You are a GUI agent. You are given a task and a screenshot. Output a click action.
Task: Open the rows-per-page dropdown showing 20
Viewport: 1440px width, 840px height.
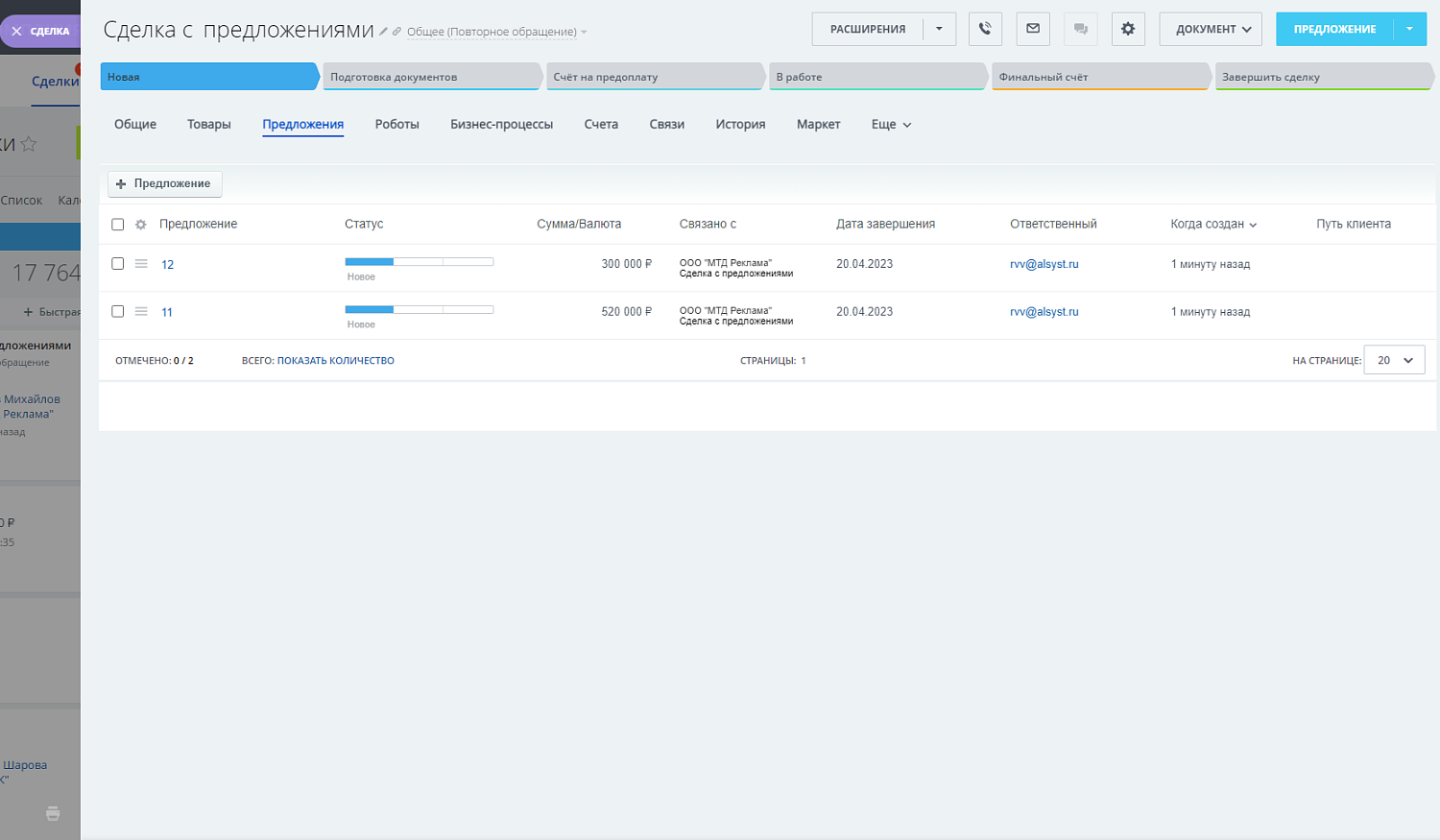(1394, 360)
